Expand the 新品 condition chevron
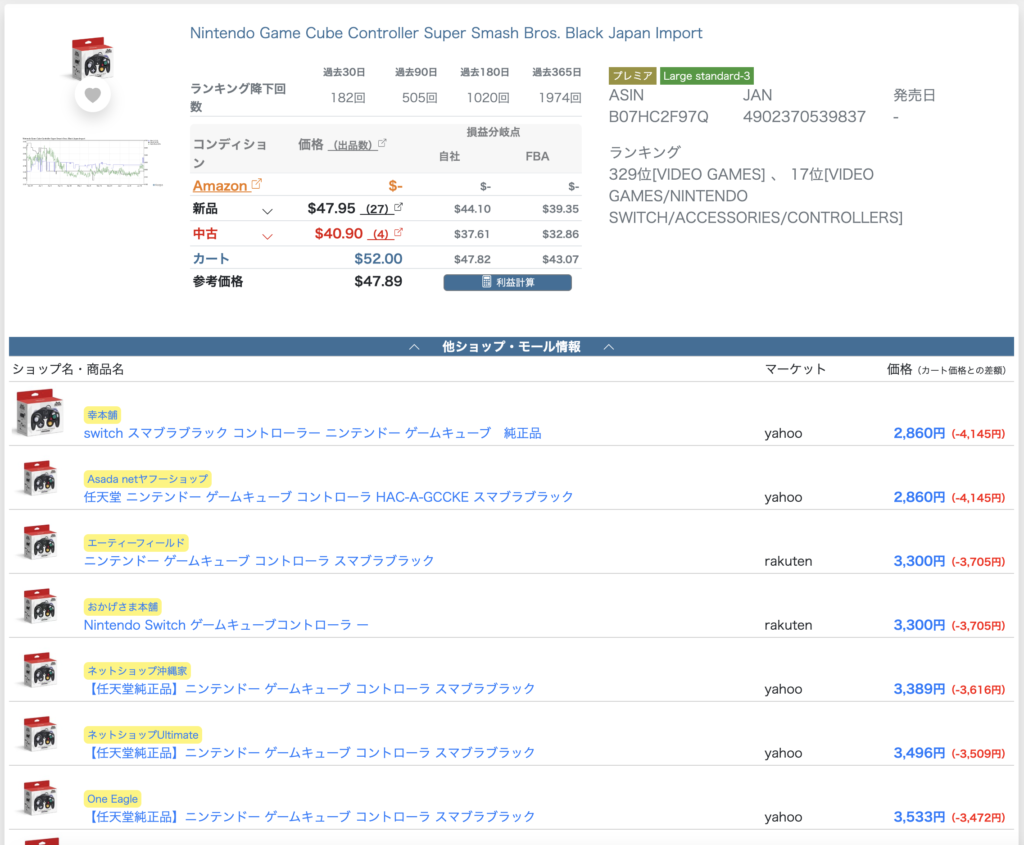This screenshot has height=845, width=1024. click(267, 211)
